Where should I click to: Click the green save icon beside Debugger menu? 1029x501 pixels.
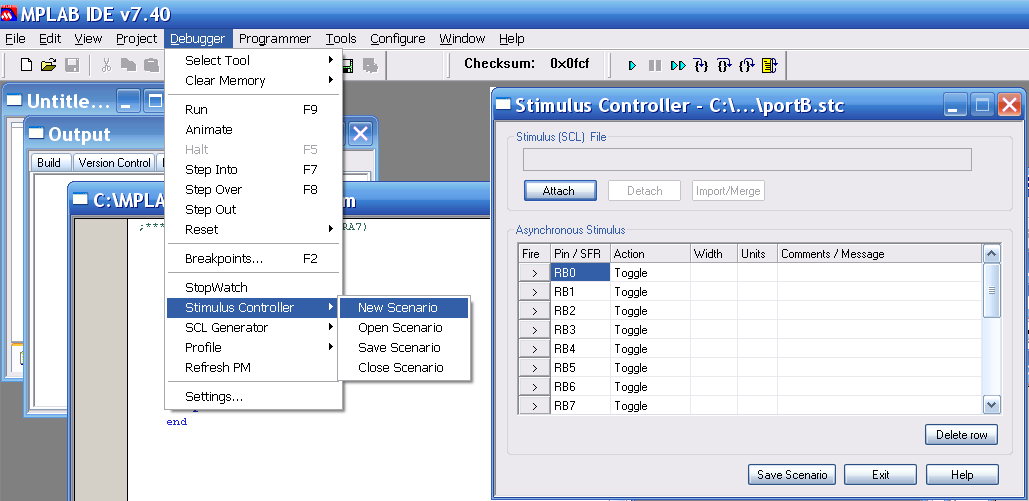point(348,65)
